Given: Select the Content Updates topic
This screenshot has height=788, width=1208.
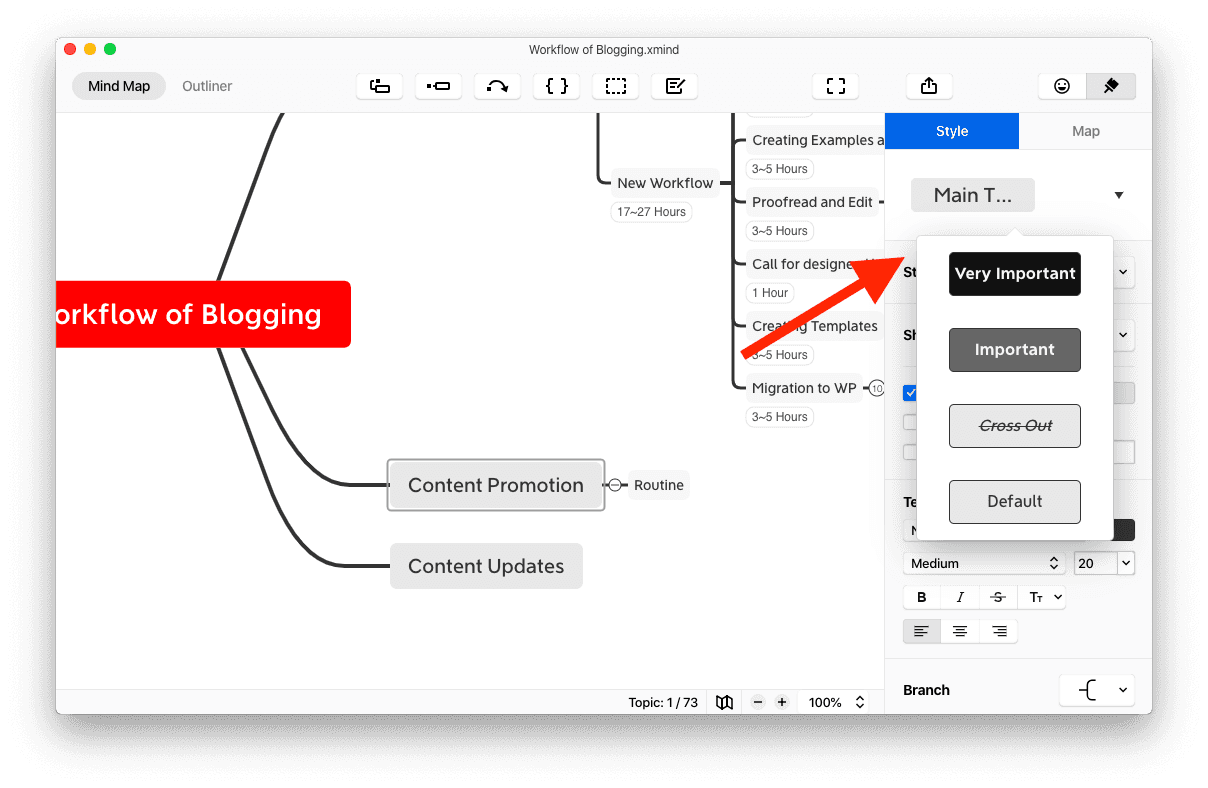Looking at the screenshot, I should pos(486,566).
